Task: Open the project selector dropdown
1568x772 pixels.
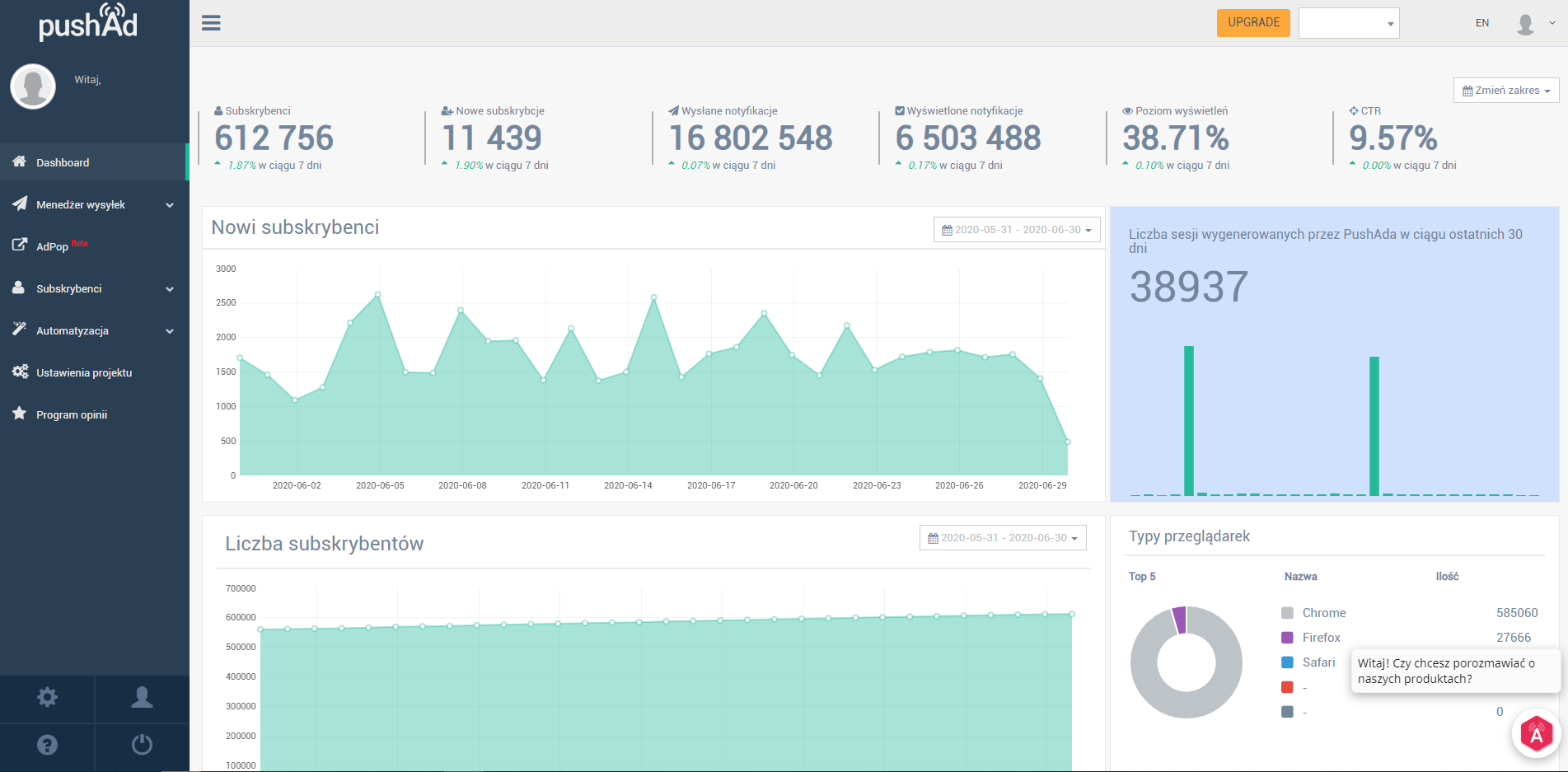Action: pyautogui.click(x=1348, y=24)
